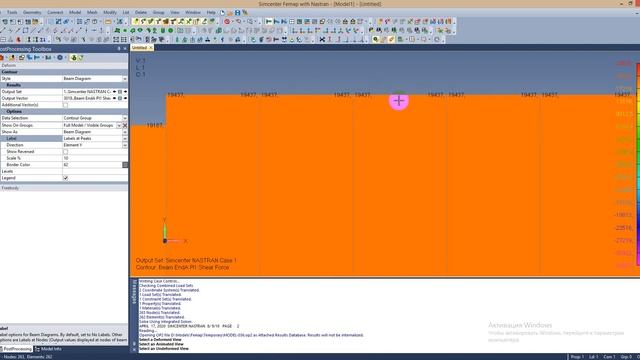Select the PostProcessing bottom tab
The height and width of the screenshot is (360, 640).
point(17,349)
